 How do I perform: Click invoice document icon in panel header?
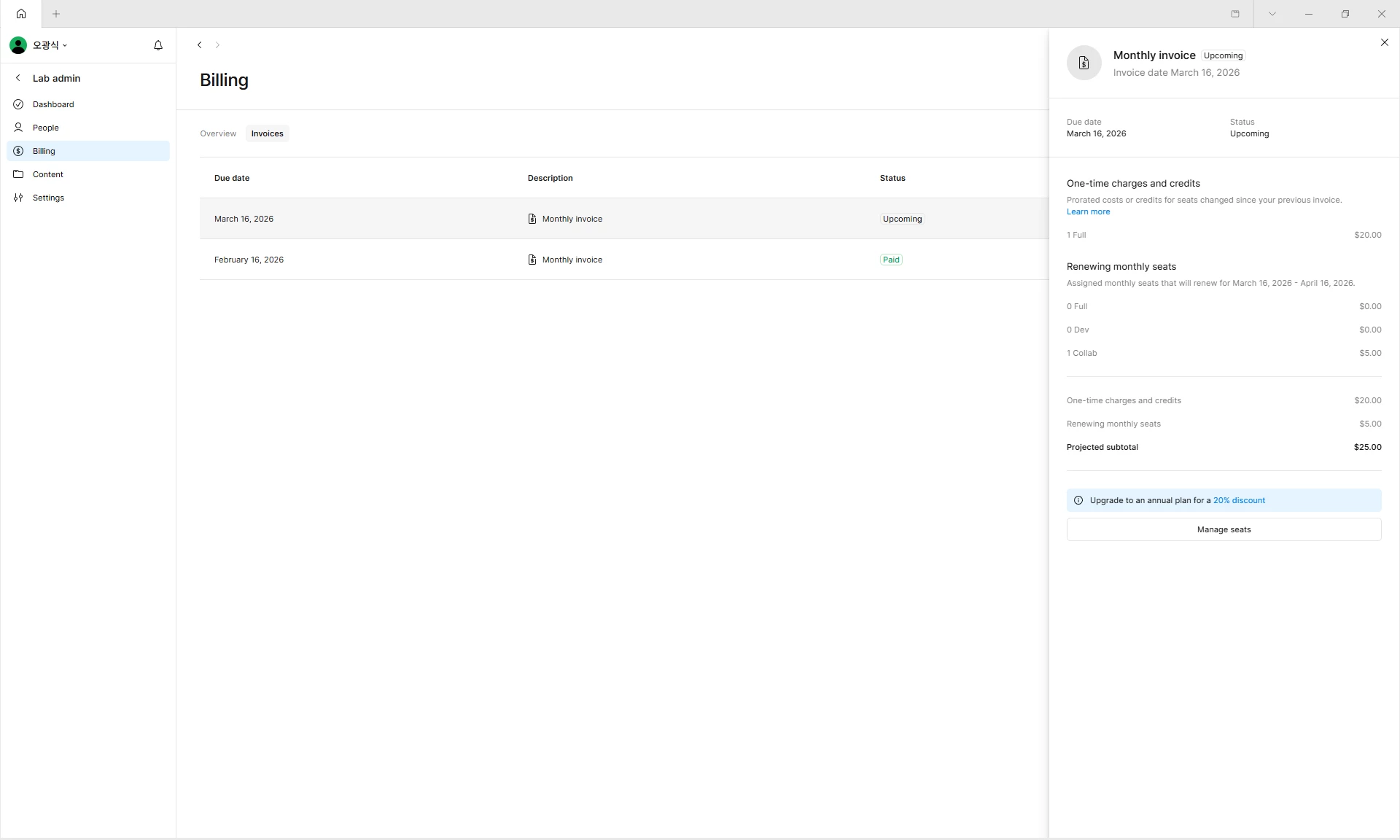tap(1084, 63)
